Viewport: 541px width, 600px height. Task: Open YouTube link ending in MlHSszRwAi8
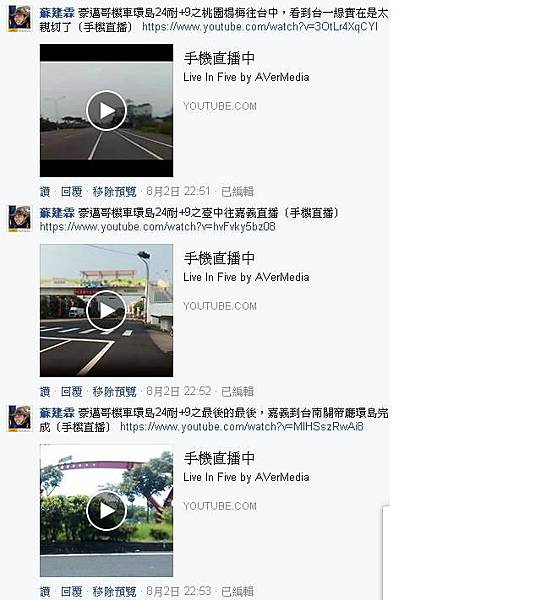(242, 427)
